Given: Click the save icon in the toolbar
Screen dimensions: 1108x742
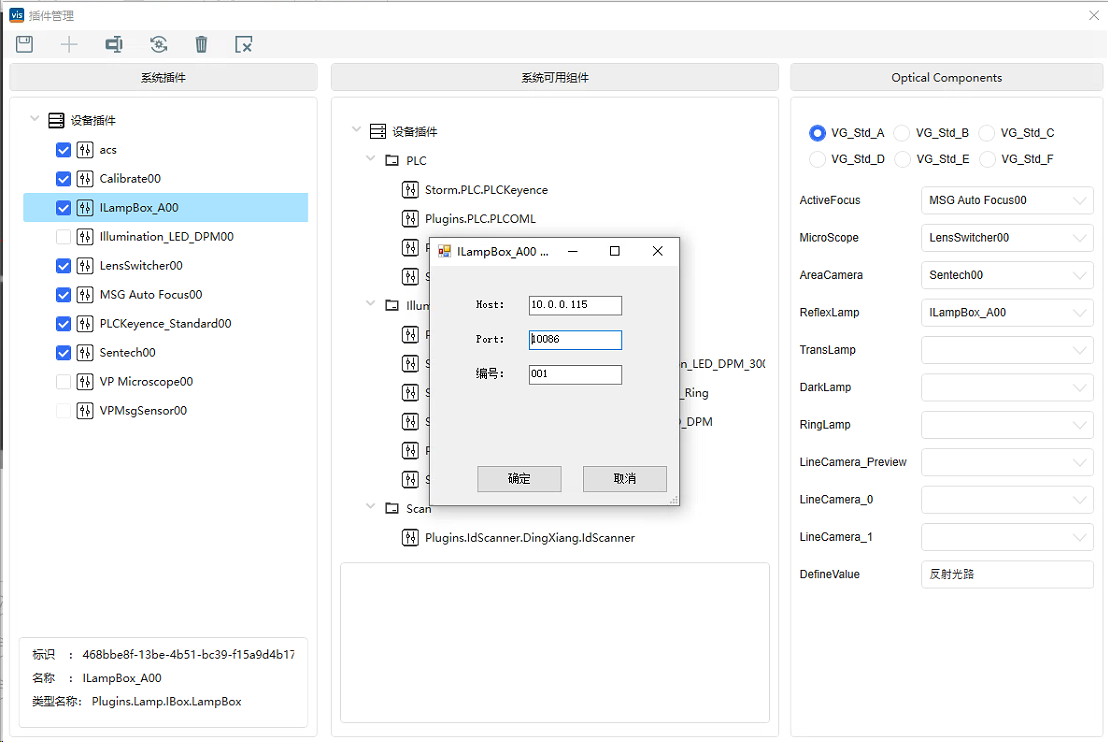Looking at the screenshot, I should (x=25, y=44).
